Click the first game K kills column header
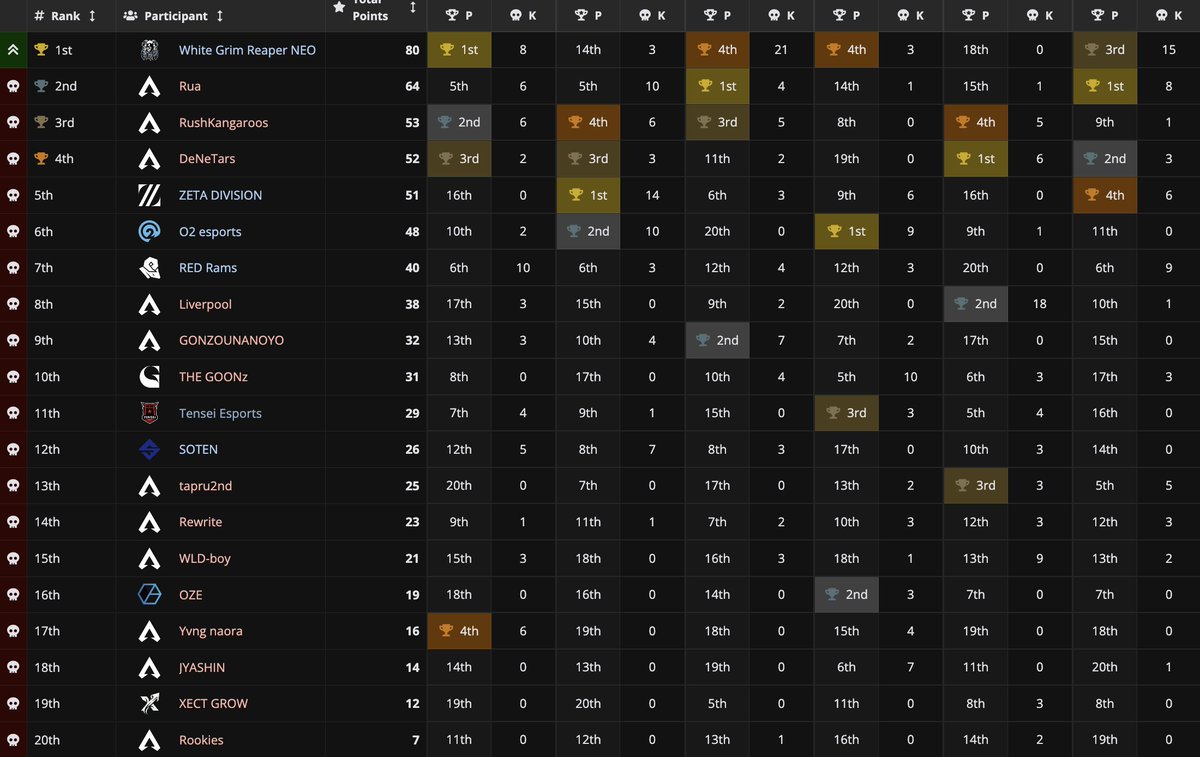Image resolution: width=1200 pixels, height=757 pixels. click(x=523, y=16)
